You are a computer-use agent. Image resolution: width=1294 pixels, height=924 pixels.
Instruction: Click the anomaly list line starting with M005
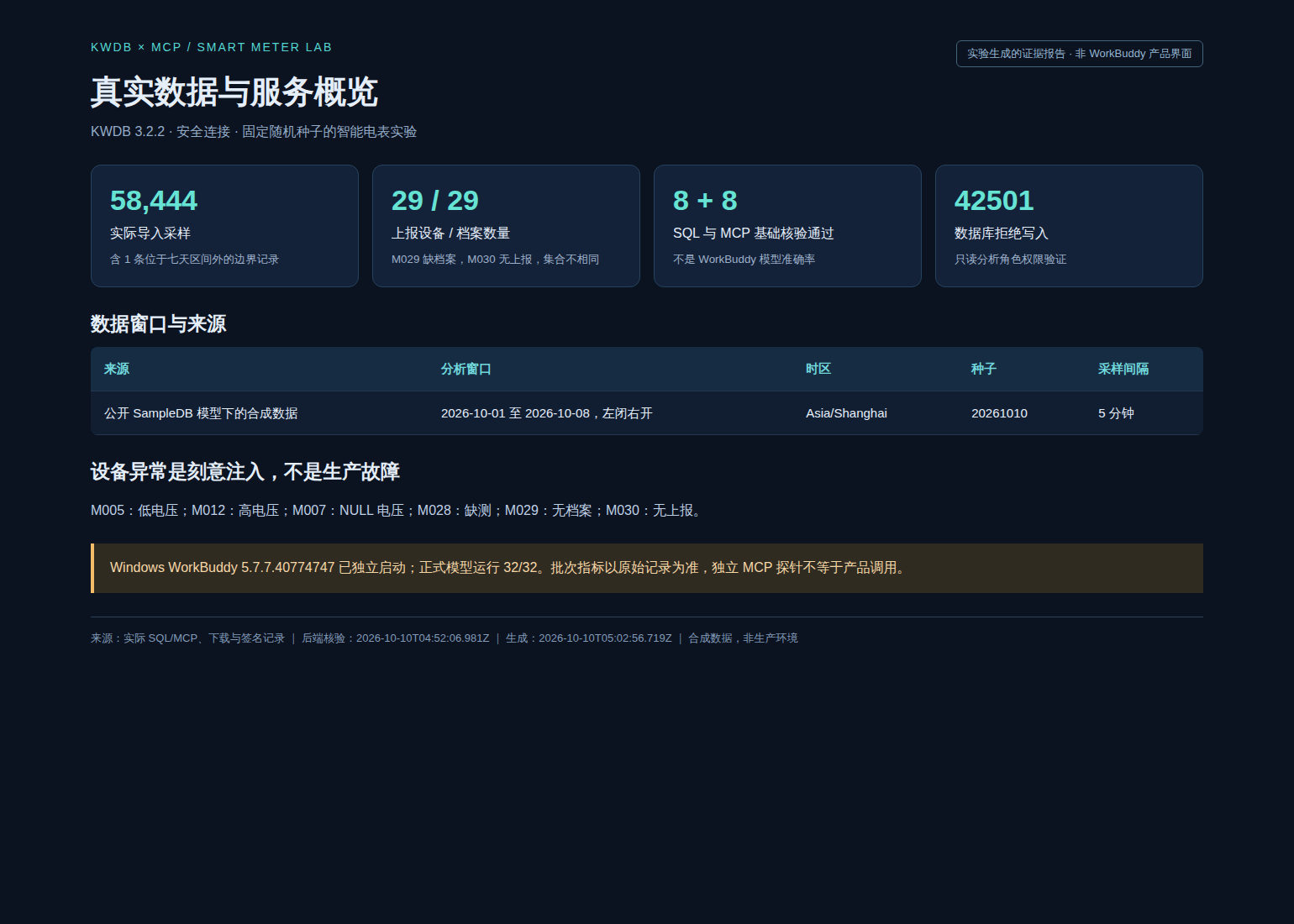[398, 511]
